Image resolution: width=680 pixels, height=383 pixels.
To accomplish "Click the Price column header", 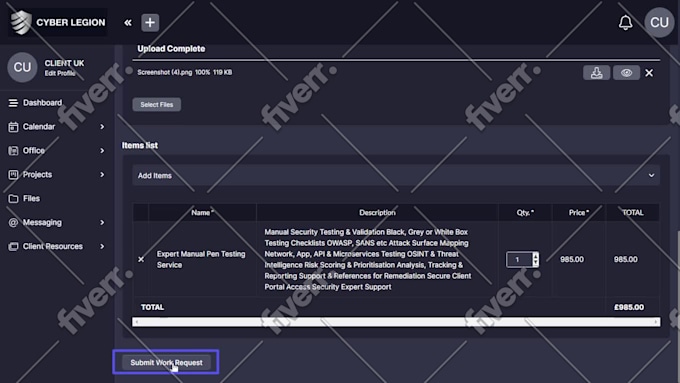I will pos(579,213).
